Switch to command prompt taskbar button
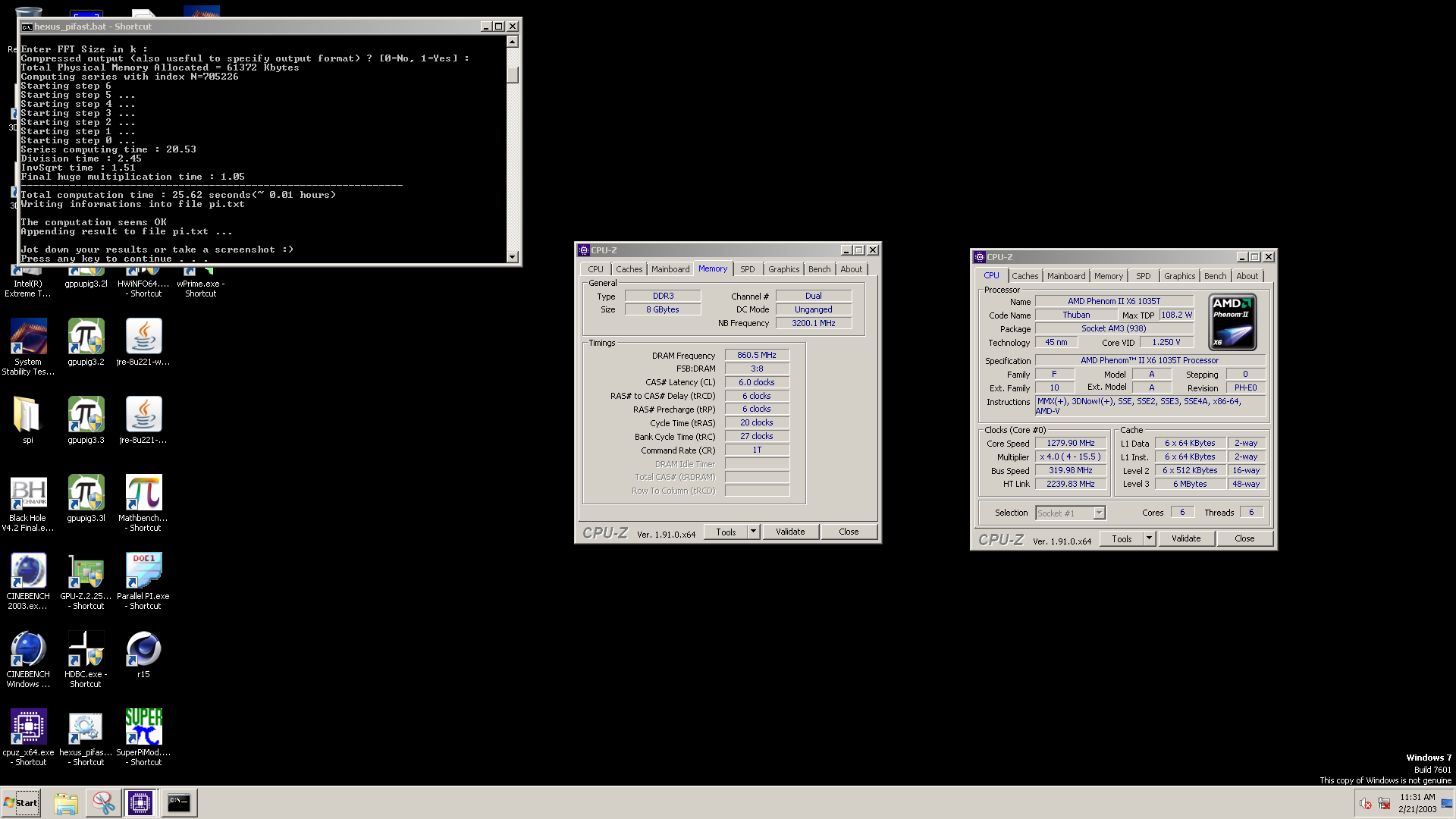The width and height of the screenshot is (1456, 819). point(179,803)
